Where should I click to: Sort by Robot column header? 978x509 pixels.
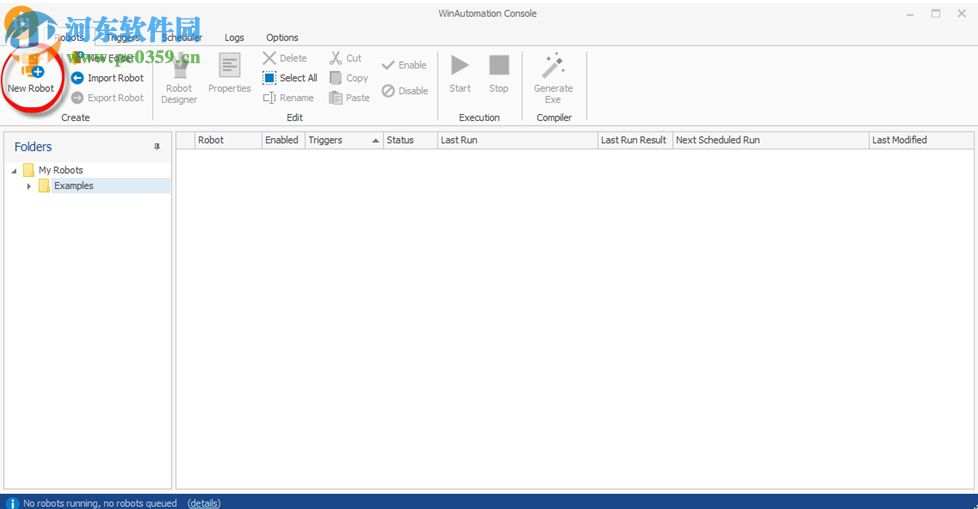coord(228,140)
